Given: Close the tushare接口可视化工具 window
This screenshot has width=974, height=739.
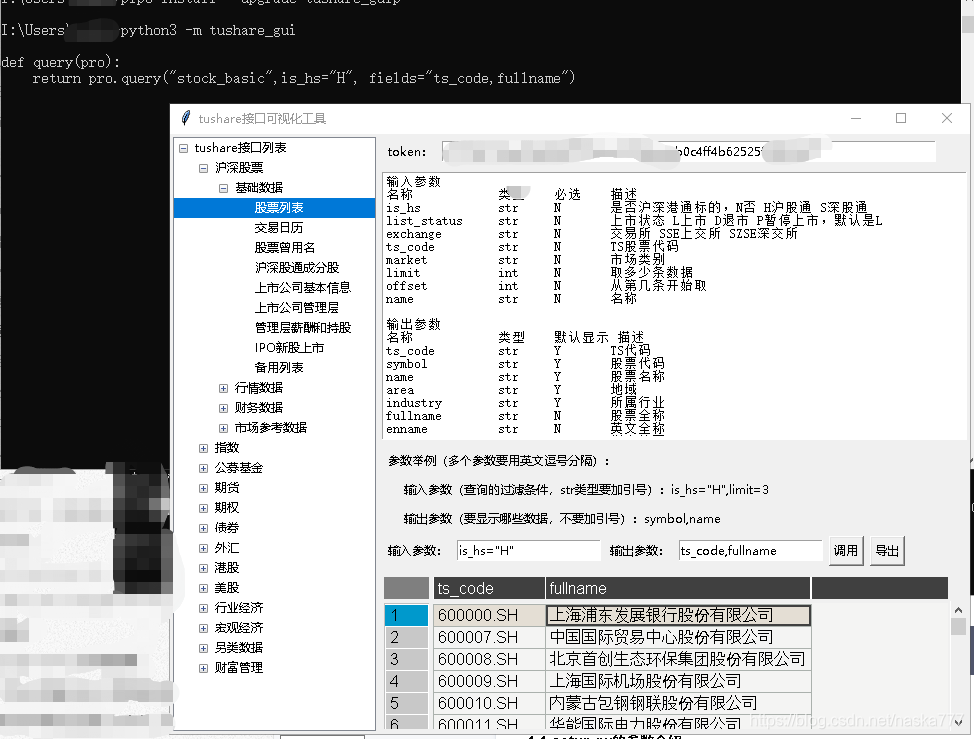Looking at the screenshot, I should pos(947,118).
